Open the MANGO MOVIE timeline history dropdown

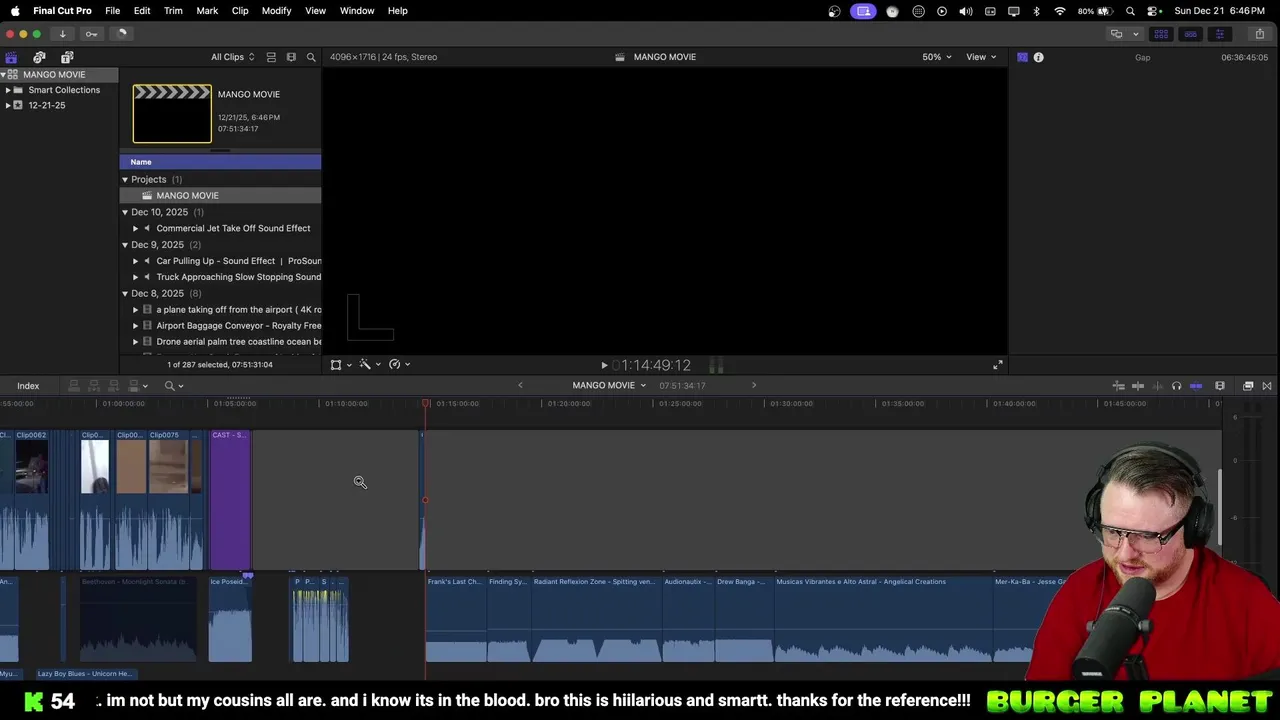609,386
